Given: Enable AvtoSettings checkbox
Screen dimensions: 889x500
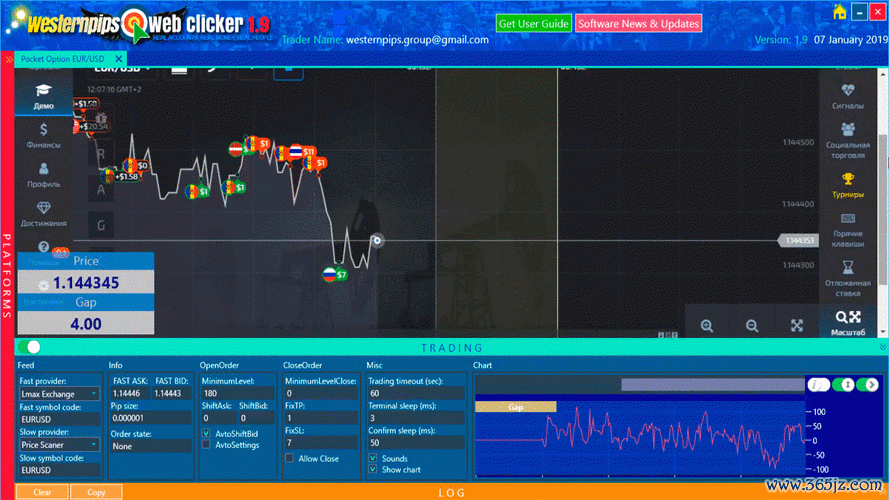Looking at the screenshot, I should (x=206, y=444).
